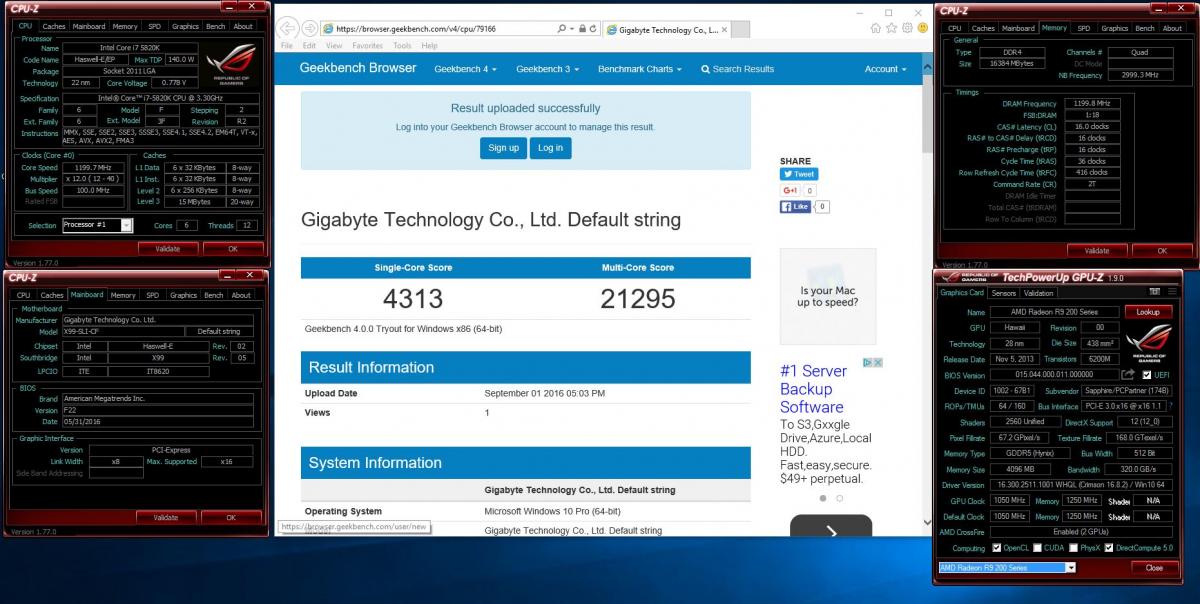
Task: Open the Favorites menu in browser
Action: (367, 46)
